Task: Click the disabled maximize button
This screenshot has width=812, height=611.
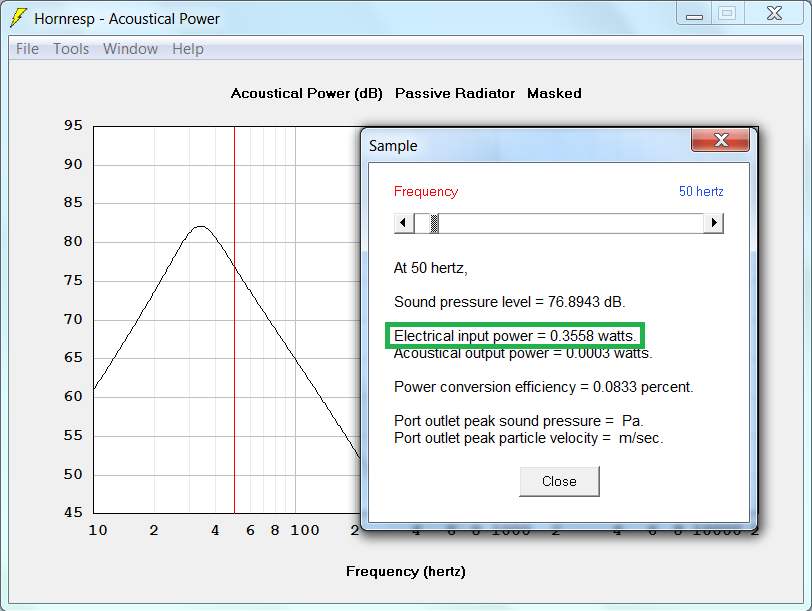Action: coord(727,13)
